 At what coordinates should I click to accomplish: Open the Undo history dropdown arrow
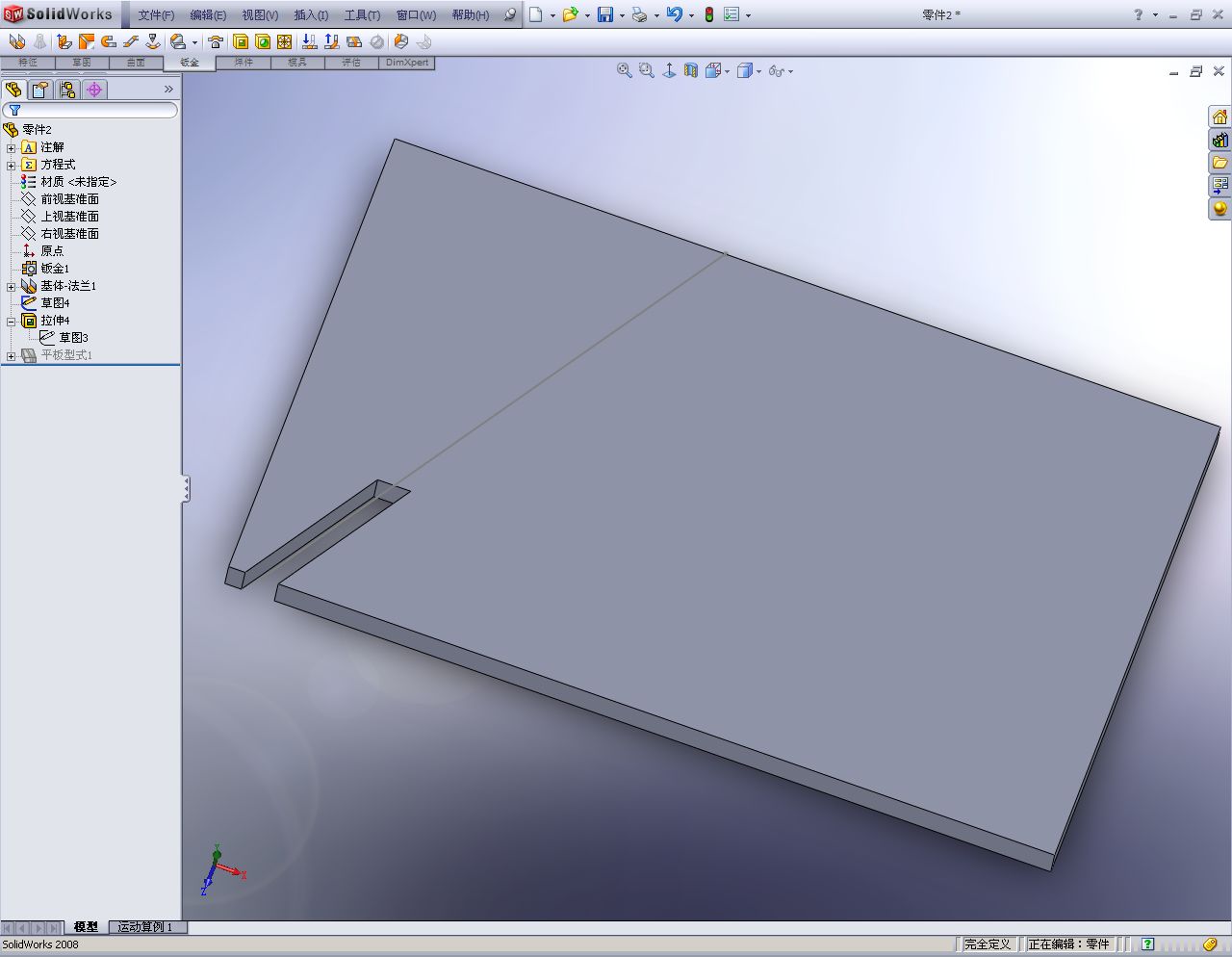pyautogui.click(x=691, y=15)
